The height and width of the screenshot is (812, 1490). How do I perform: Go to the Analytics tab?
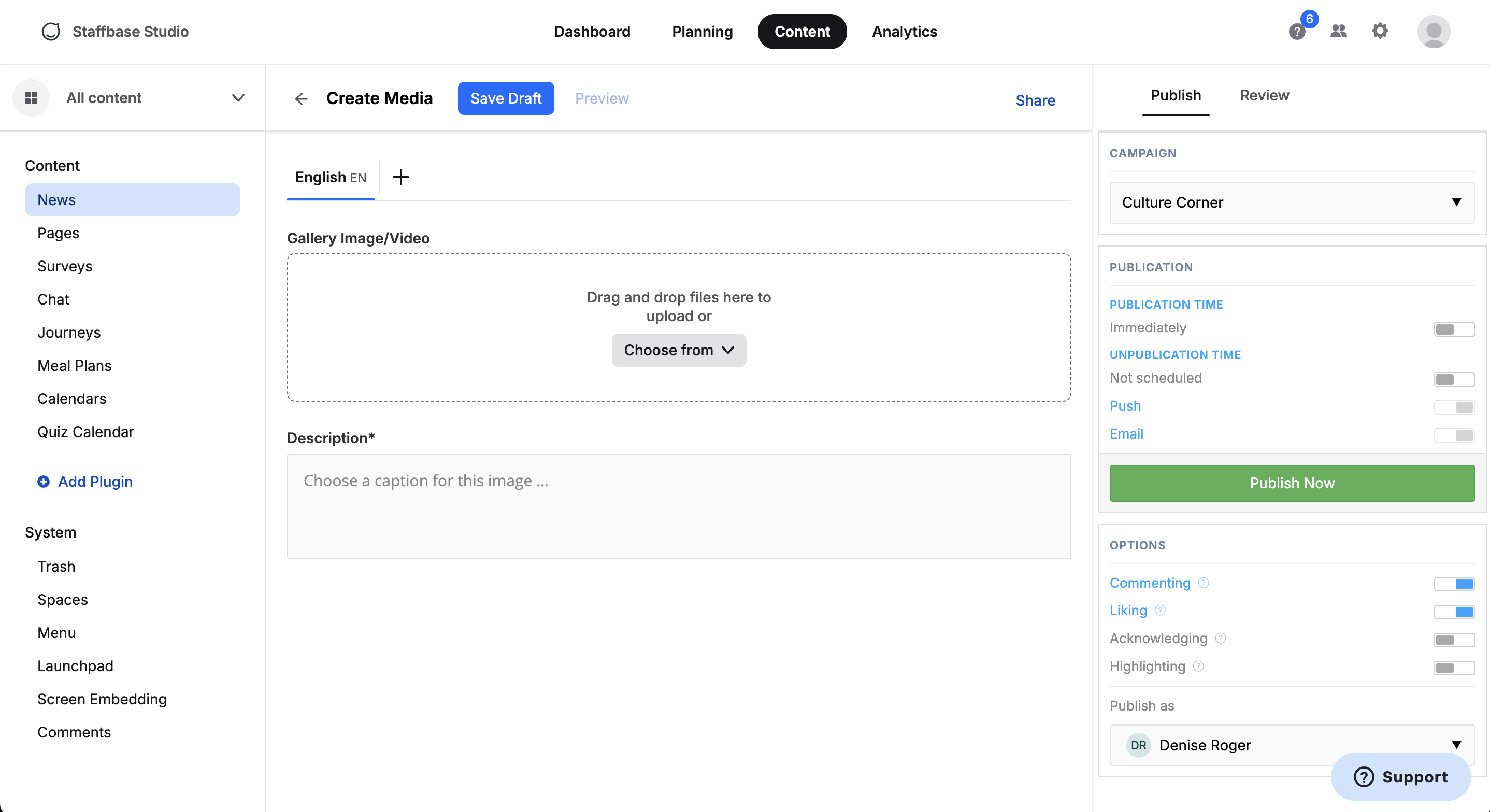pyautogui.click(x=904, y=31)
